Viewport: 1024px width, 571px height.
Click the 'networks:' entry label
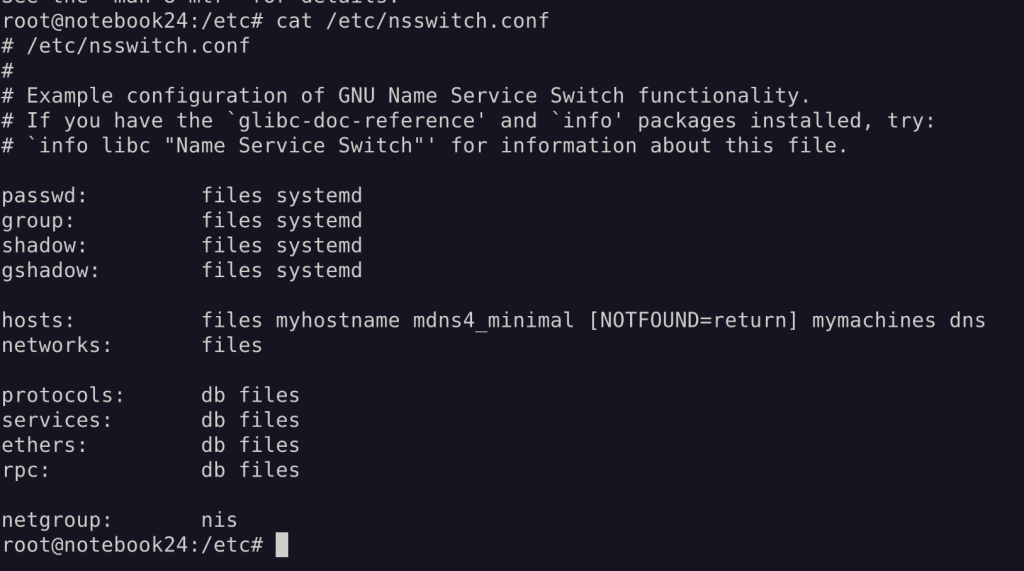click(x=57, y=346)
